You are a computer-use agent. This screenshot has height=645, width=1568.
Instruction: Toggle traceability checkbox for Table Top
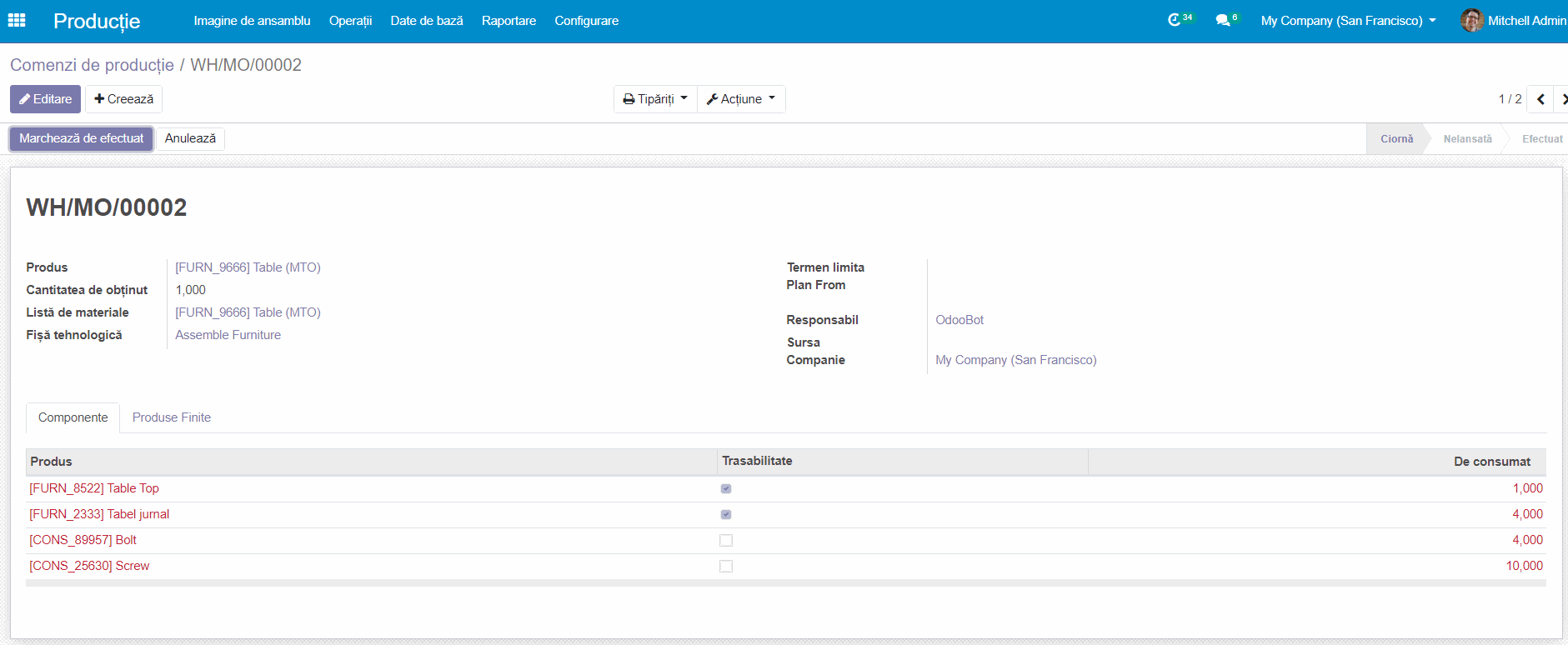726,488
